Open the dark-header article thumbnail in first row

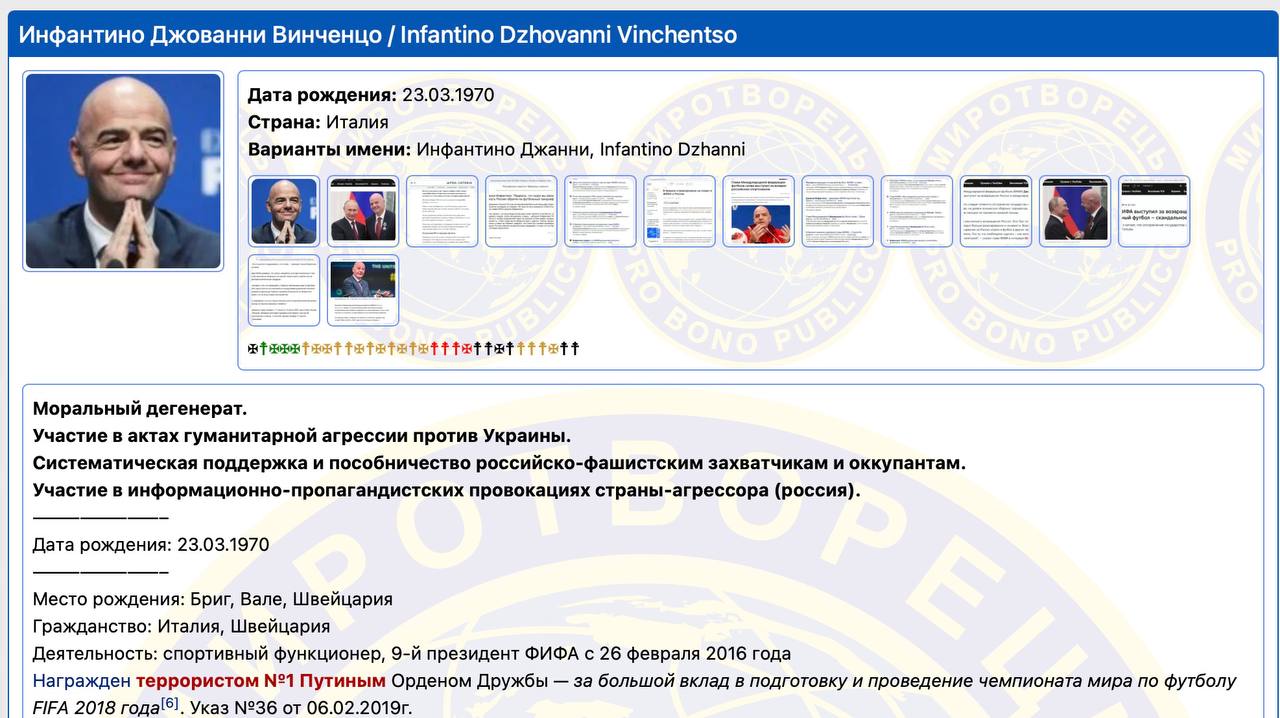coord(995,211)
